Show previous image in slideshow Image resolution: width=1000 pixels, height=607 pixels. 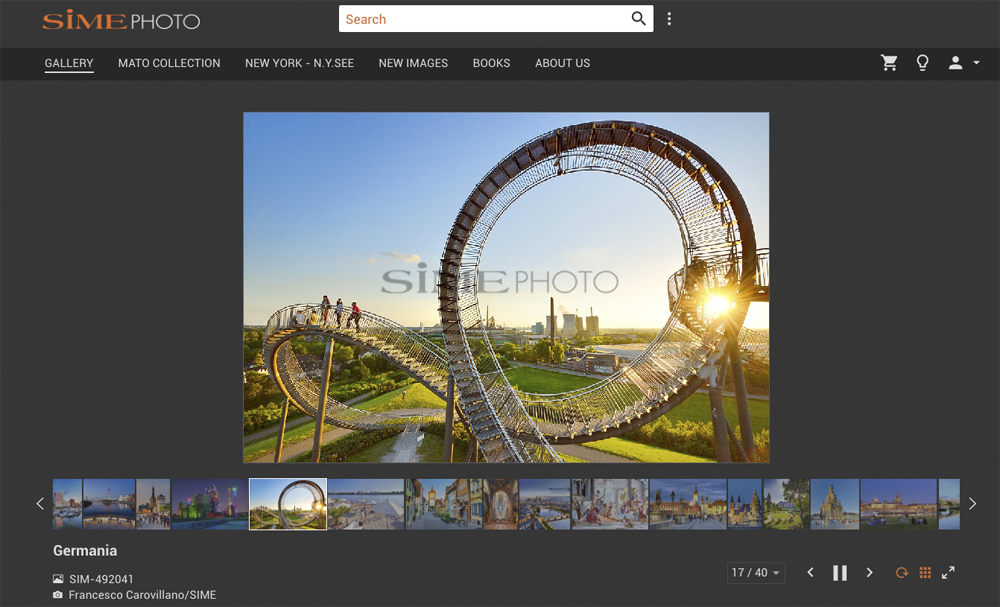click(810, 573)
